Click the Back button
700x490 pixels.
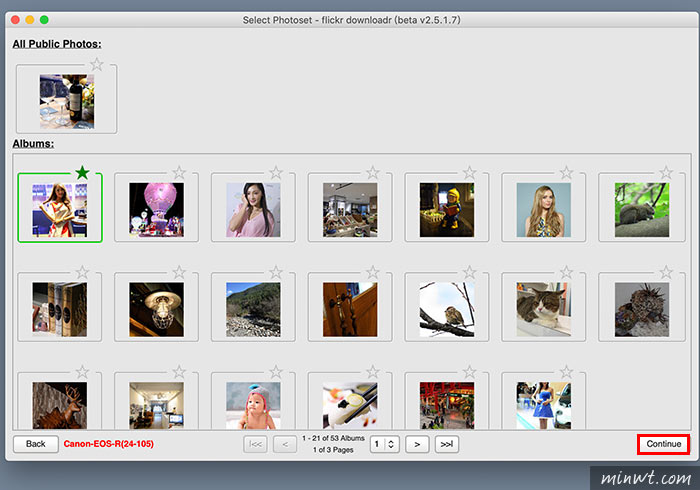[x=36, y=444]
